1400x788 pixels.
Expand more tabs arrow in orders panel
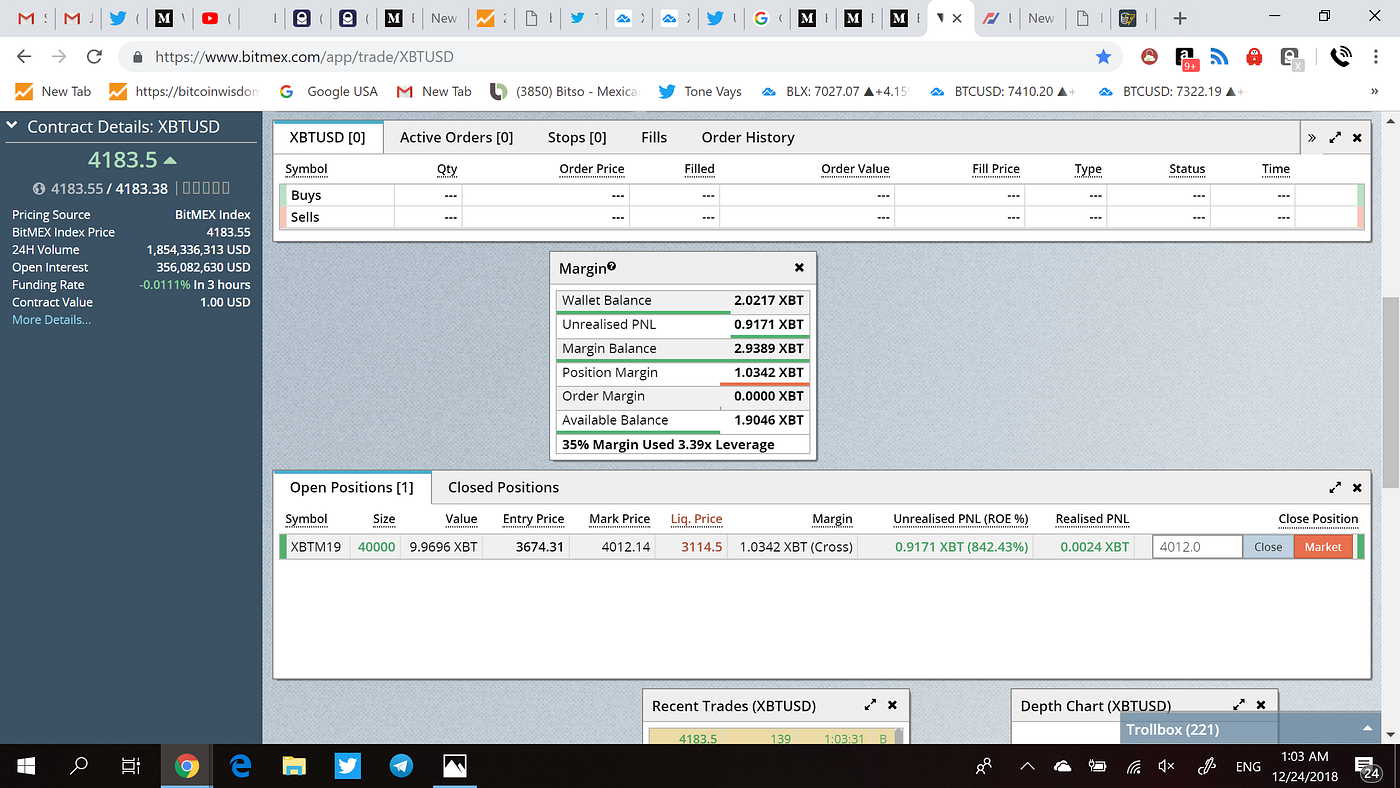click(x=1312, y=138)
